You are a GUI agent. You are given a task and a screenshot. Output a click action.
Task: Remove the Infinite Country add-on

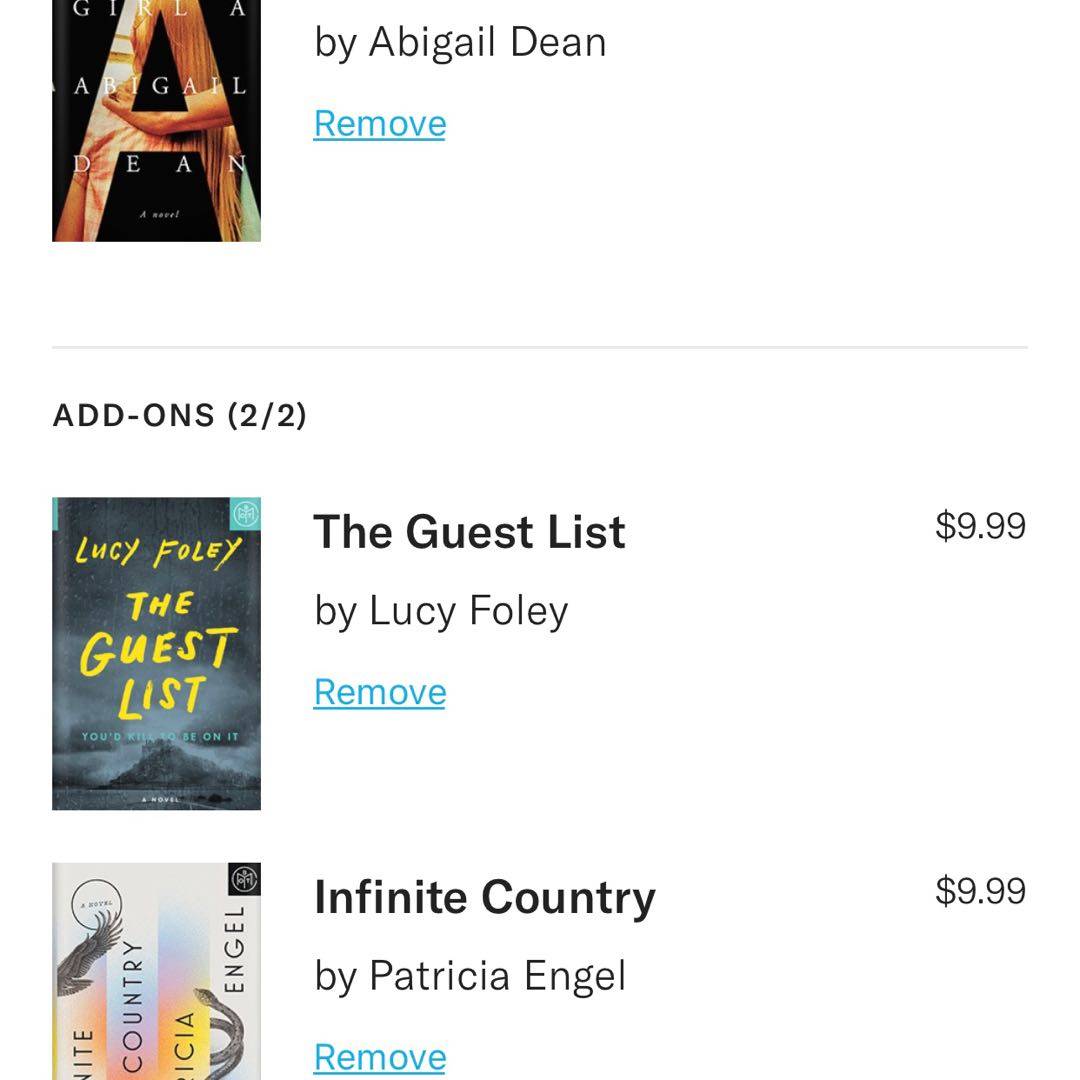point(380,1056)
